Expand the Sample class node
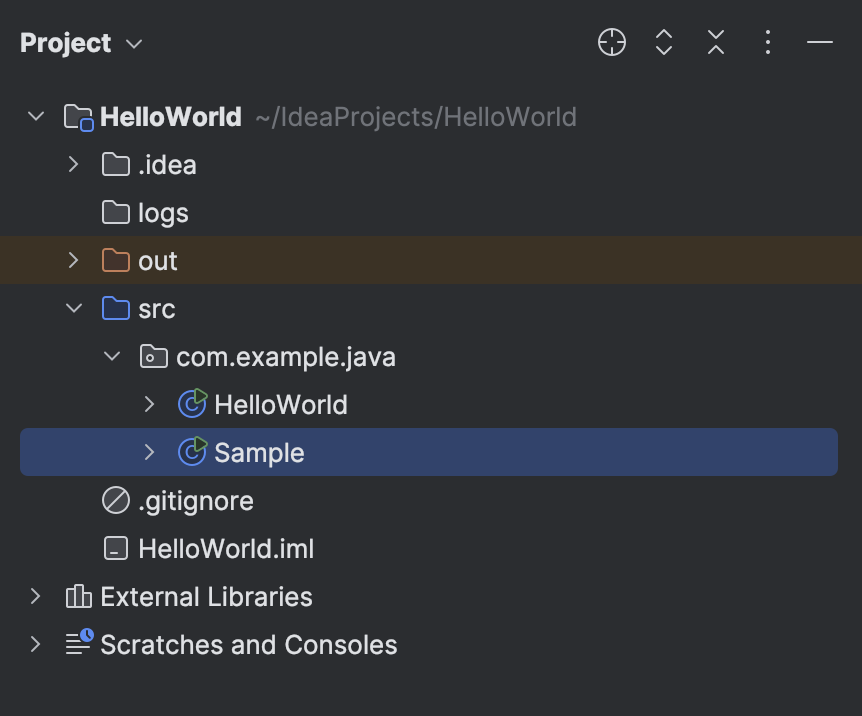Image resolution: width=862 pixels, height=716 pixels. (149, 452)
